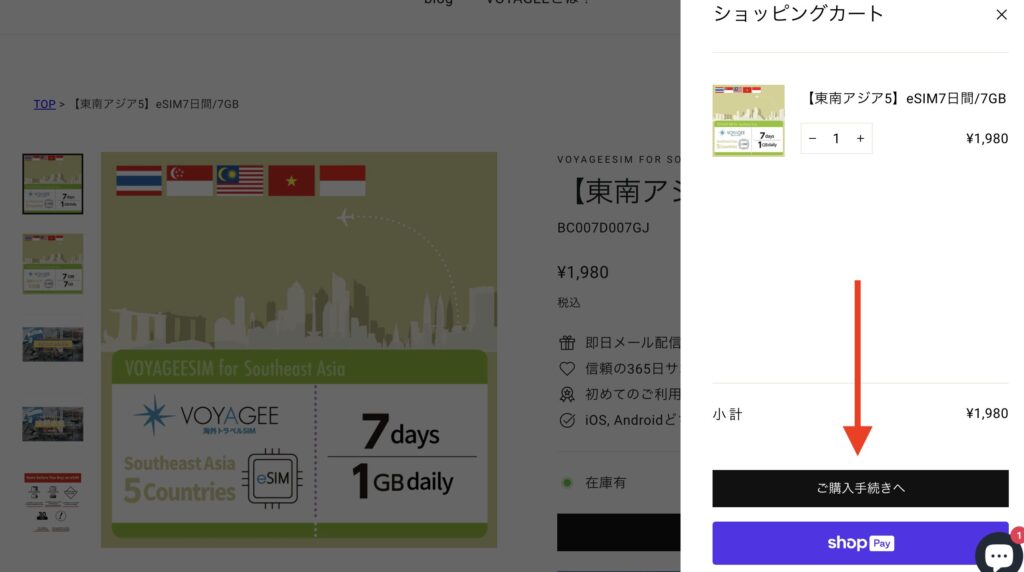1024x572 pixels.
Task: Click the 小計 subtotal label
Action: pos(727,414)
